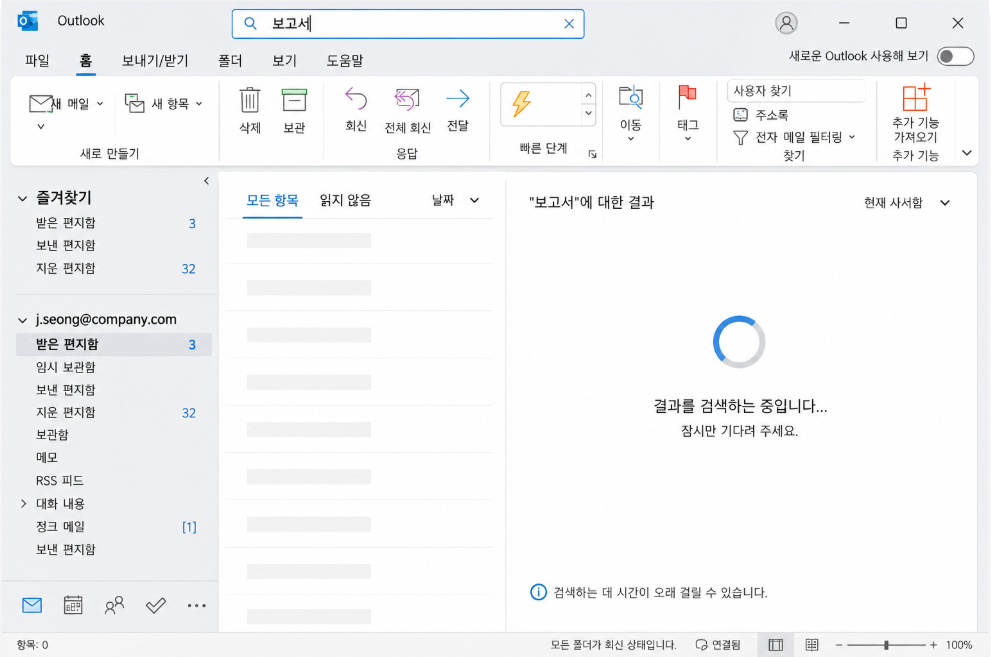This screenshot has width=991, height=657.
Task: Open the People contacts icon
Action: click(x=114, y=605)
